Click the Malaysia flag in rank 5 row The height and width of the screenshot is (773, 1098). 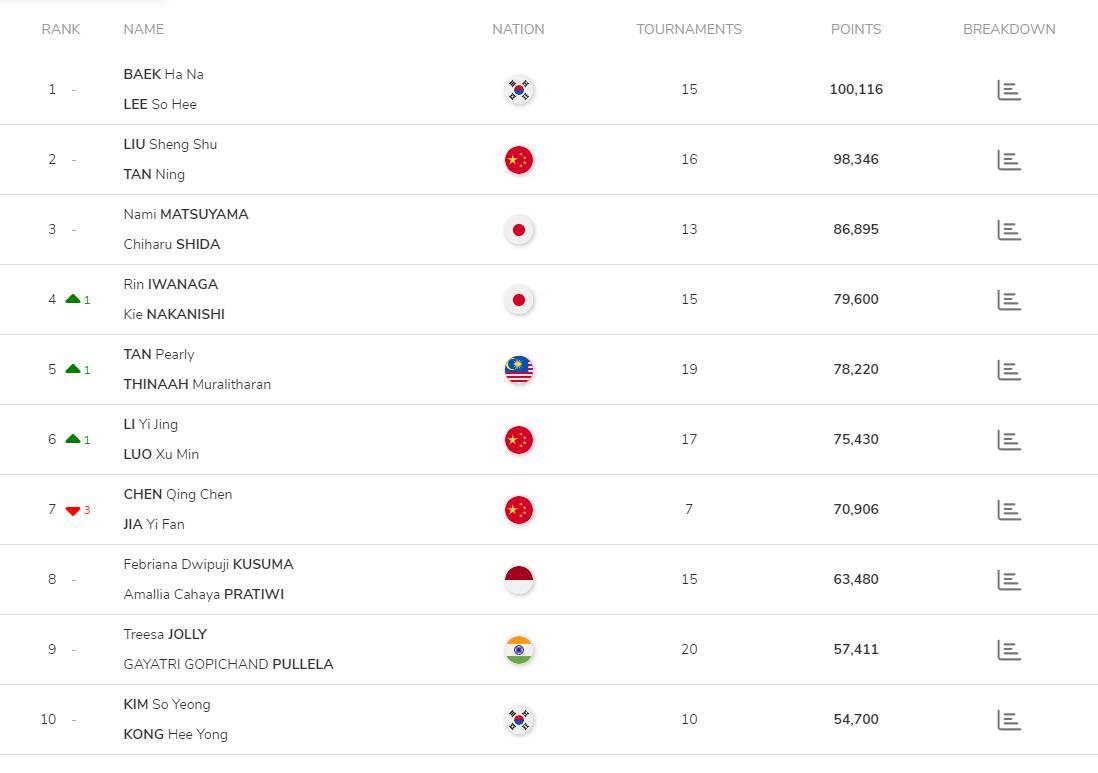[x=519, y=370]
